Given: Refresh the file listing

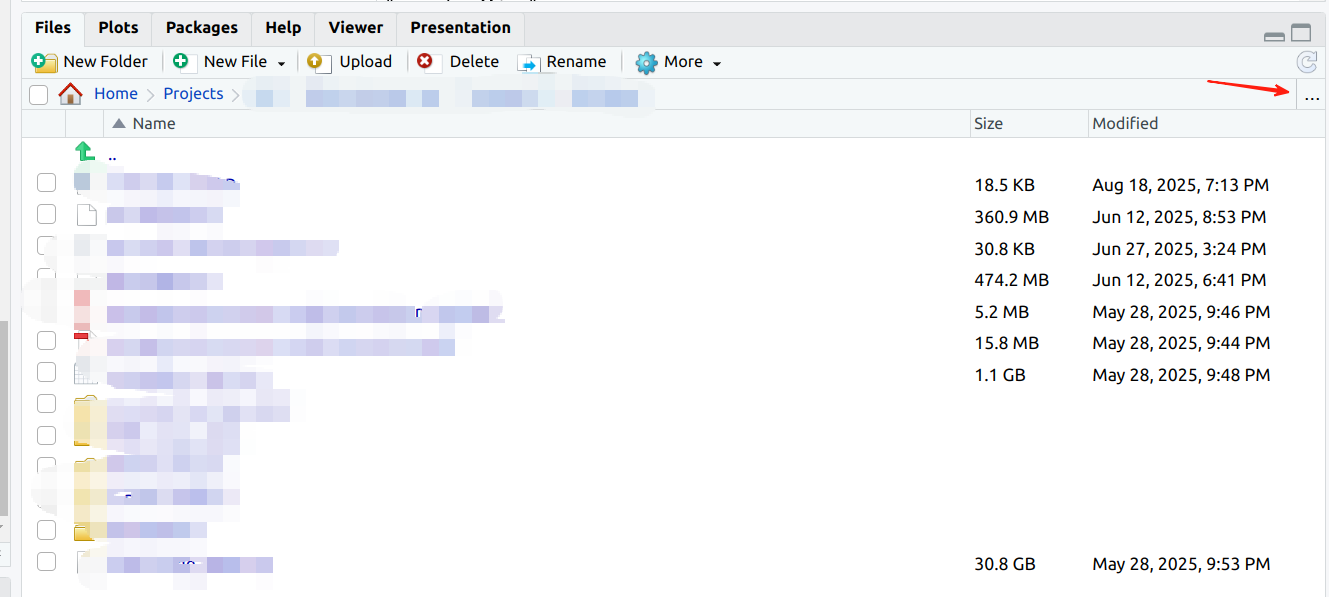Looking at the screenshot, I should pos(1306,62).
